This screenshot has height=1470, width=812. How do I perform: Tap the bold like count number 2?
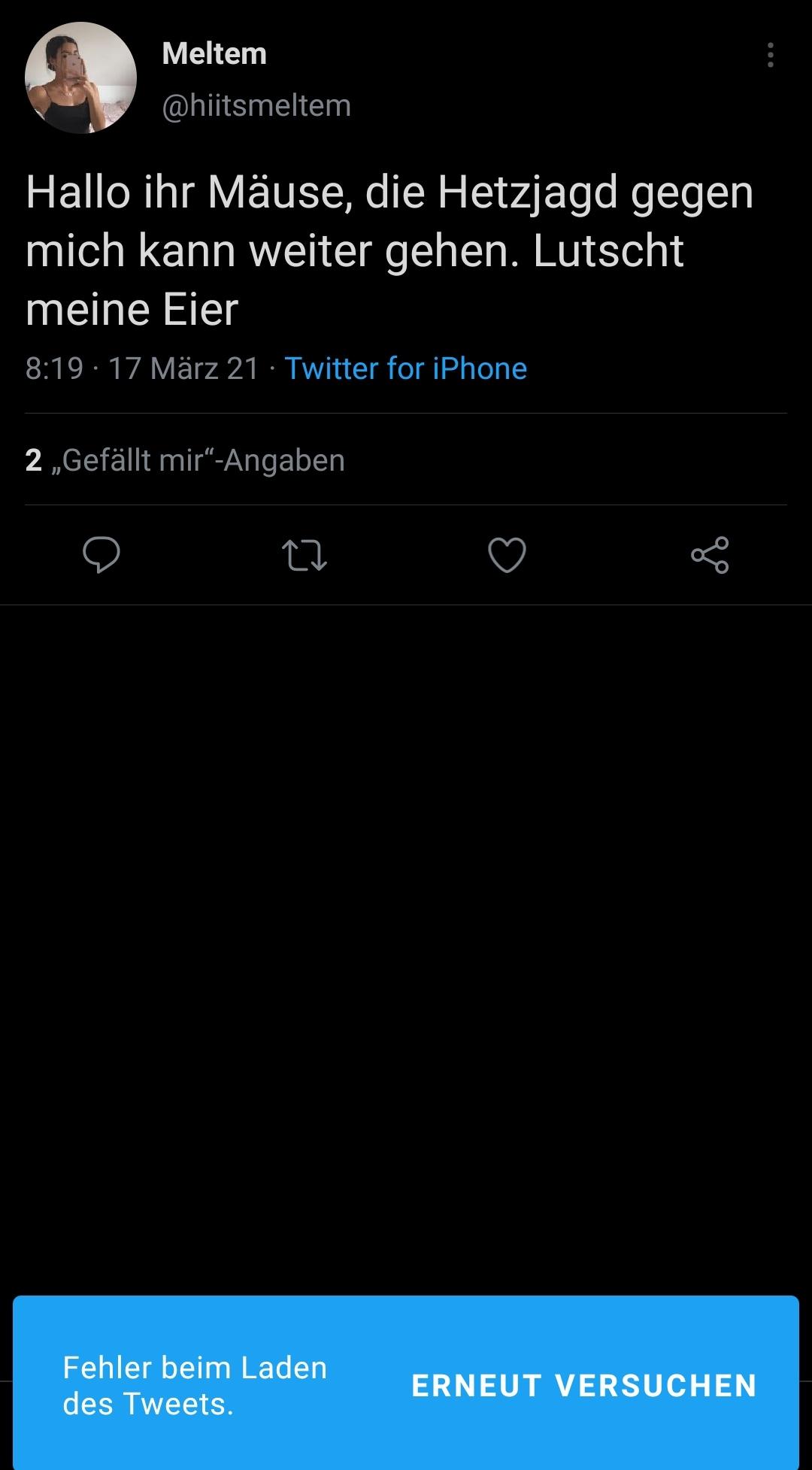(x=33, y=459)
